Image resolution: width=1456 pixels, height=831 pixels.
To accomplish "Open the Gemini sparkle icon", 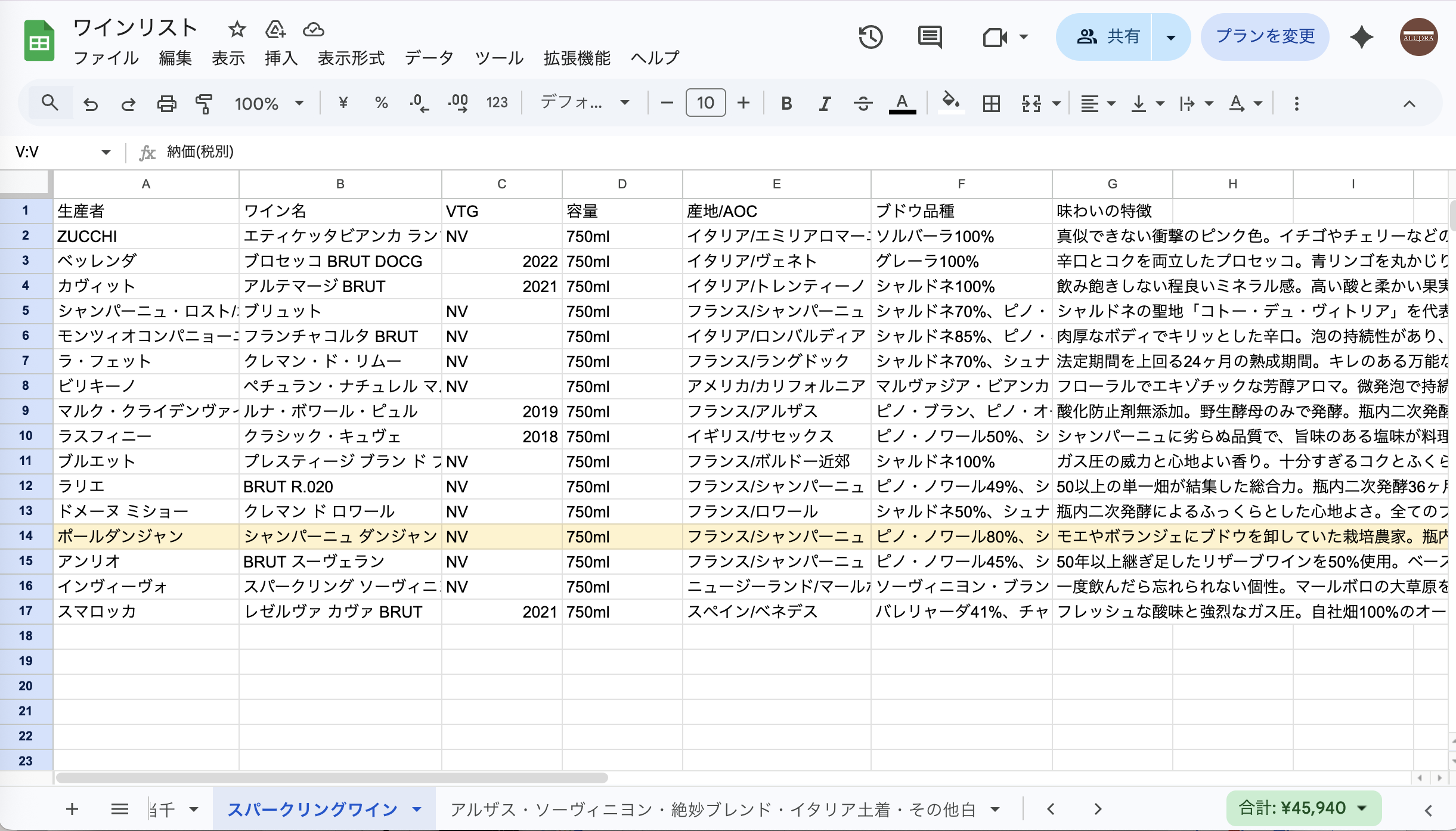I will coord(1362,37).
